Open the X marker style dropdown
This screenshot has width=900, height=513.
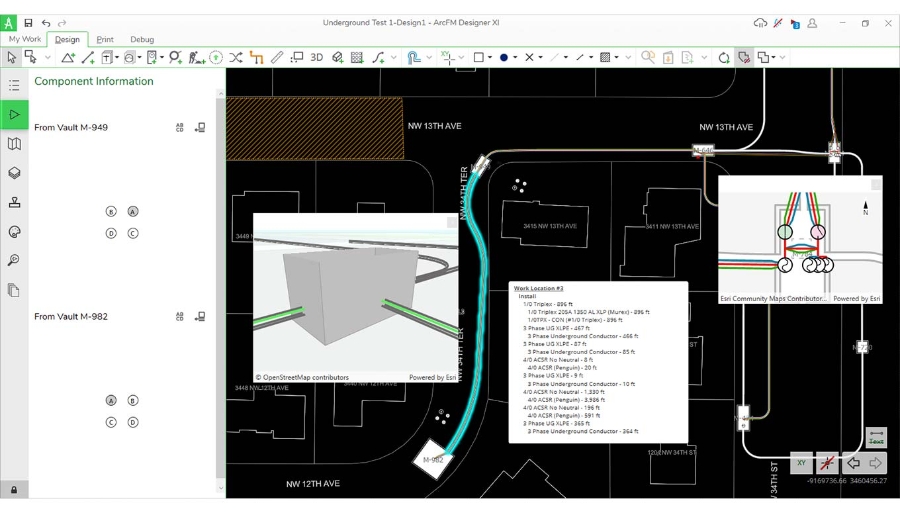point(541,58)
